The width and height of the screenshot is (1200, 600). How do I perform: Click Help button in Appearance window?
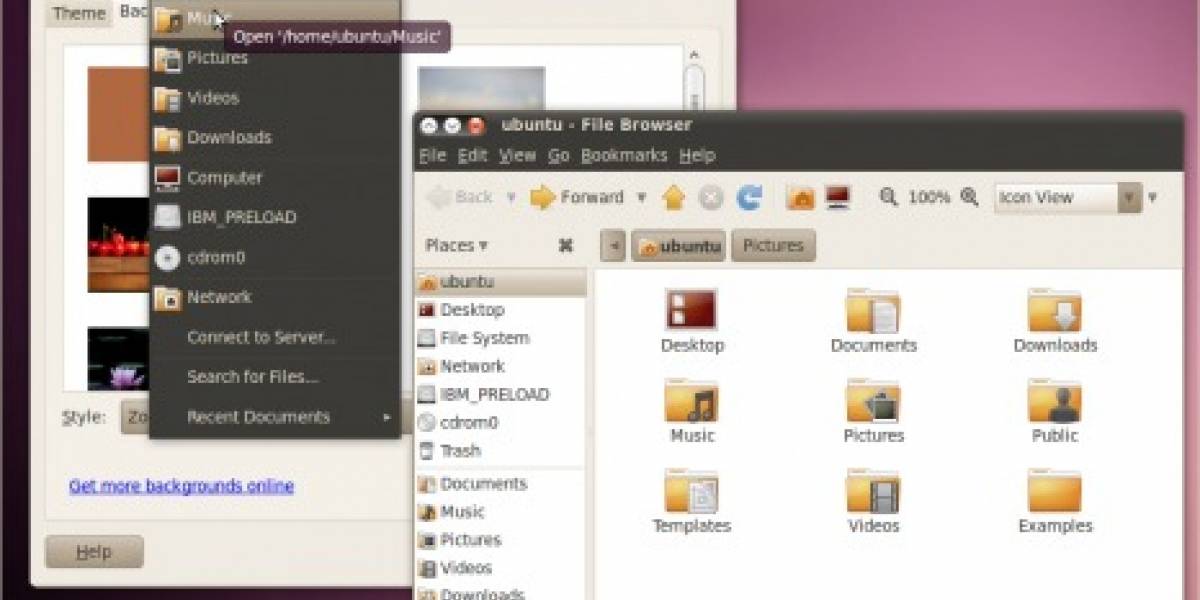coord(94,552)
